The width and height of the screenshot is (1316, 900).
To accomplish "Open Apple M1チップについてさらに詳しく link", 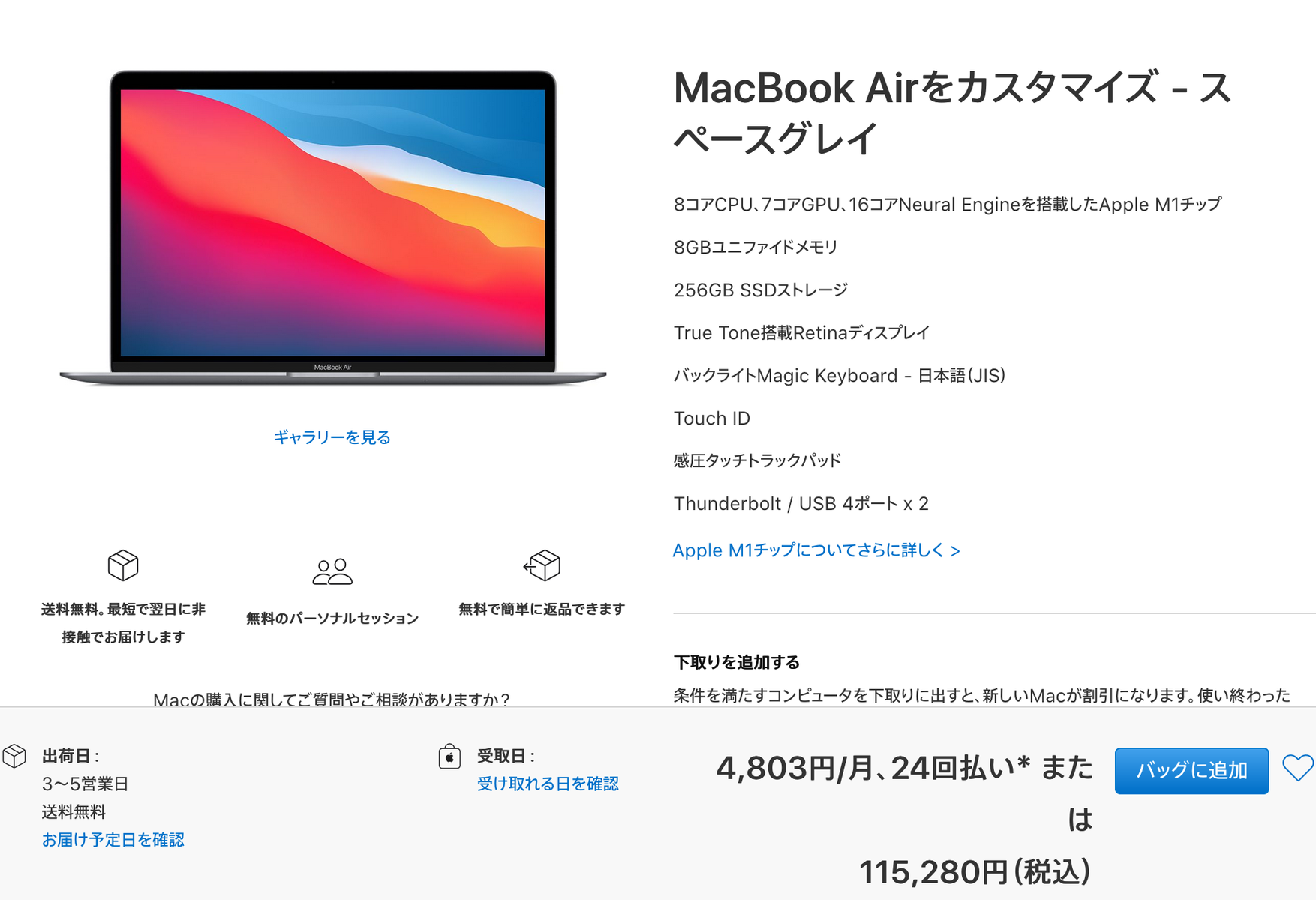I will (816, 550).
